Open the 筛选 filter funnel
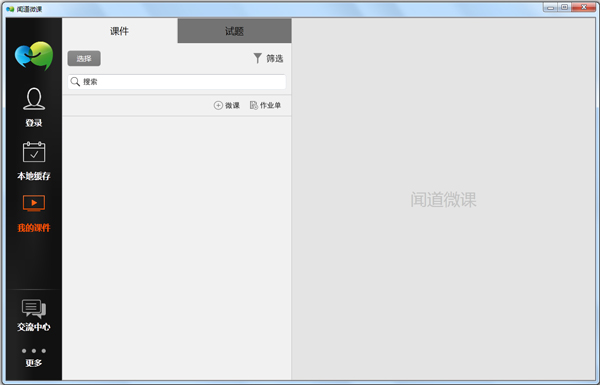Screen dimensions: 600x385 (268, 59)
